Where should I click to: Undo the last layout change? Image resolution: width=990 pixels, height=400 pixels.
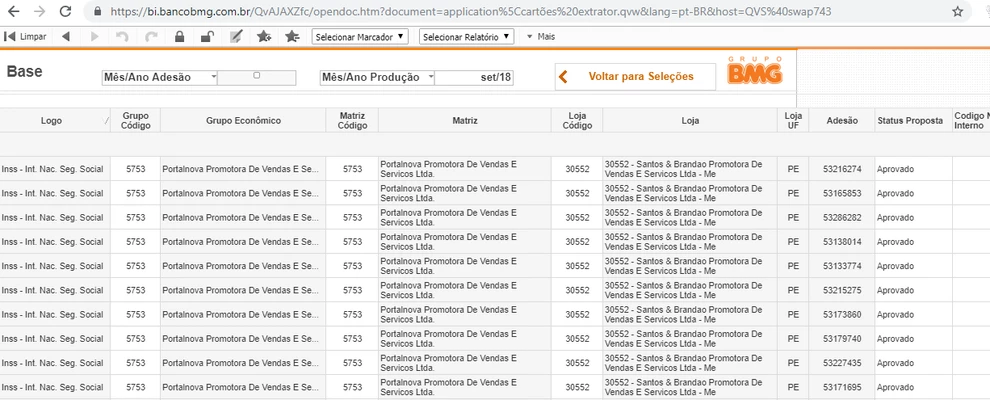[x=122, y=37]
